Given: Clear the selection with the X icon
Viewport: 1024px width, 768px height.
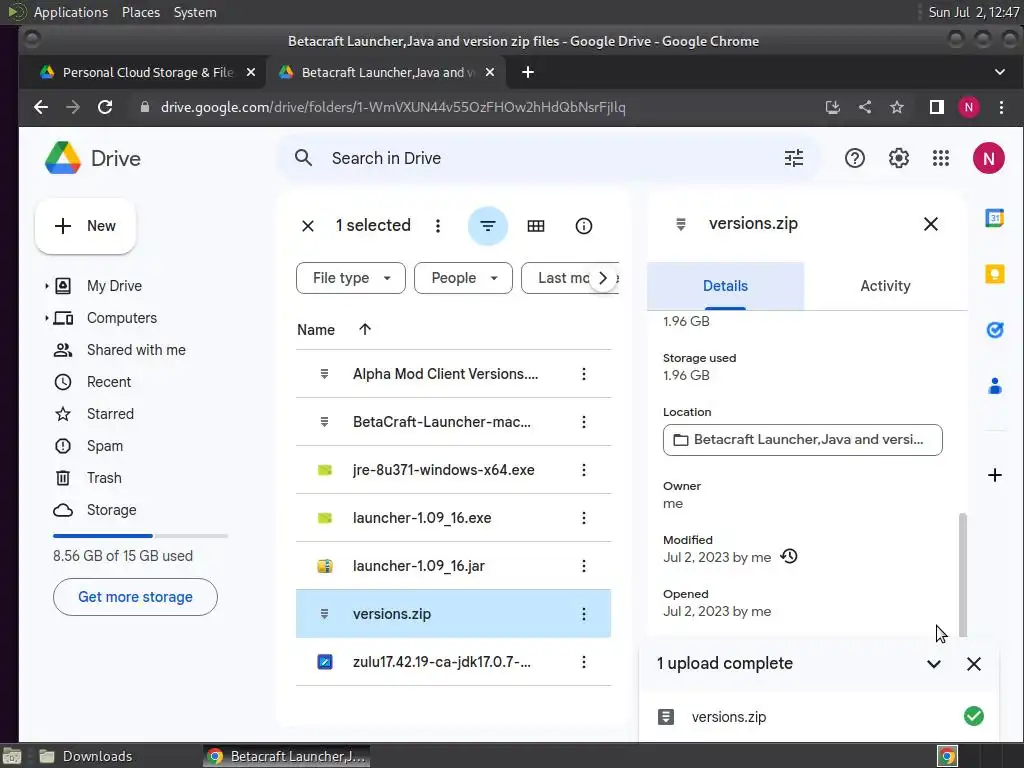Looking at the screenshot, I should coord(308,226).
